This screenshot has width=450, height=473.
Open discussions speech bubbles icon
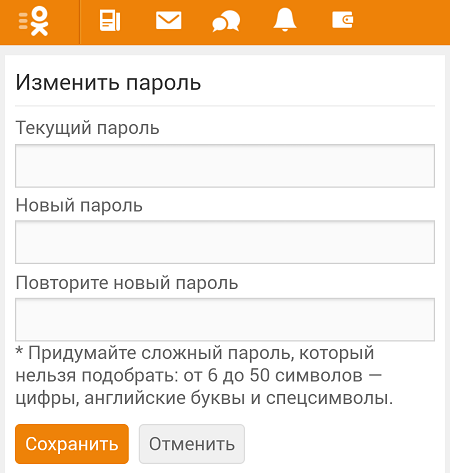coord(226,21)
